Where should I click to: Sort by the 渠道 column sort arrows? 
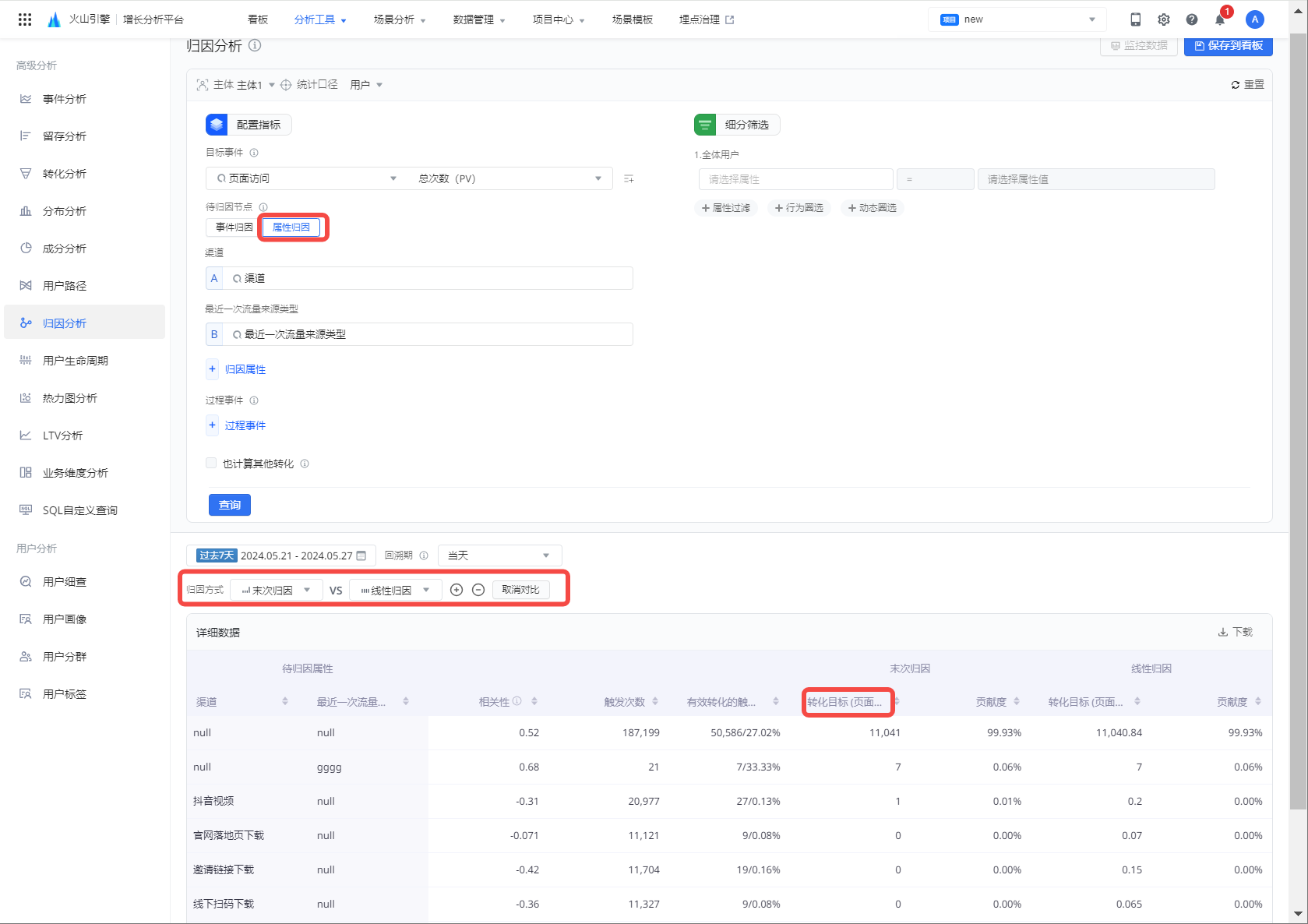(285, 702)
